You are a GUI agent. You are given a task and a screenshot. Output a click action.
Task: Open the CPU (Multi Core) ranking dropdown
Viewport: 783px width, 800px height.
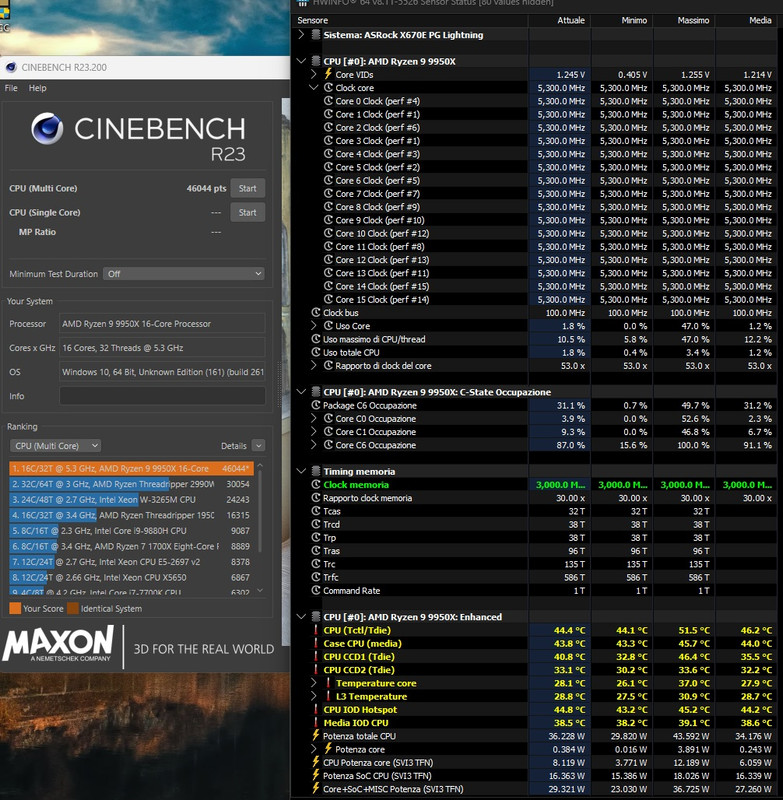coord(55,446)
